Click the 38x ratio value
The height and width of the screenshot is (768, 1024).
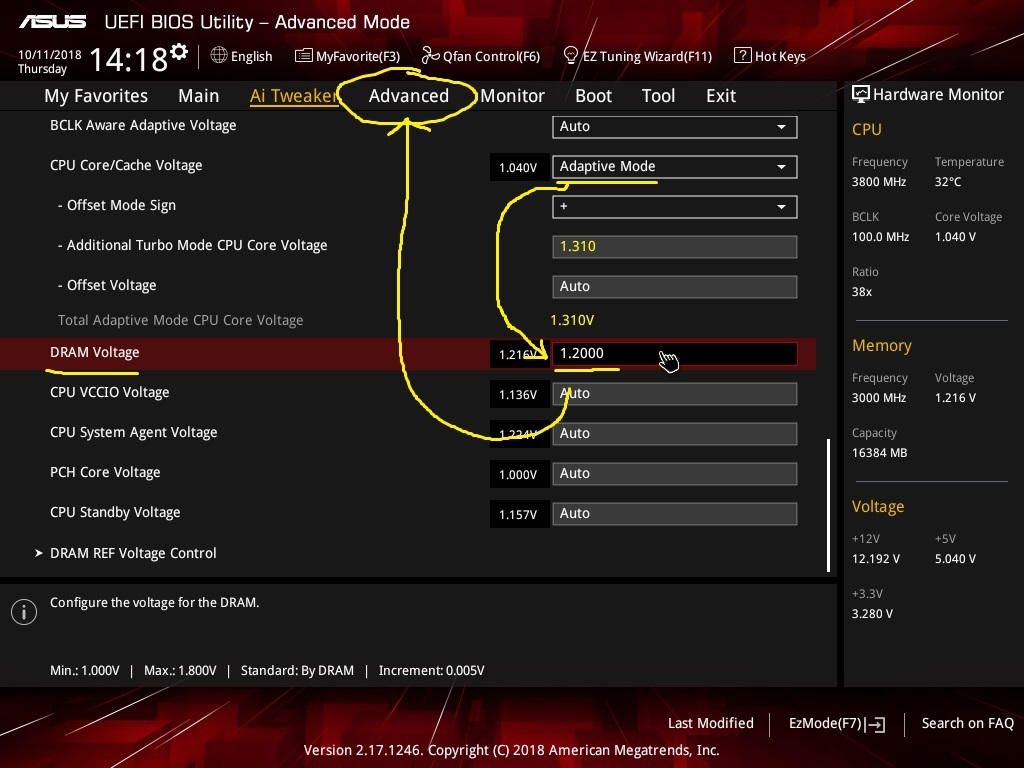(862, 292)
